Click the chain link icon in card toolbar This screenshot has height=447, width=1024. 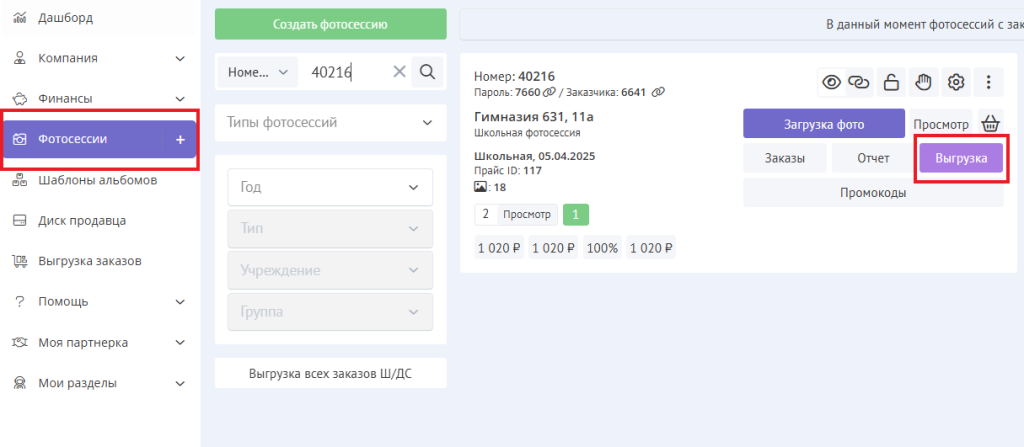[859, 82]
